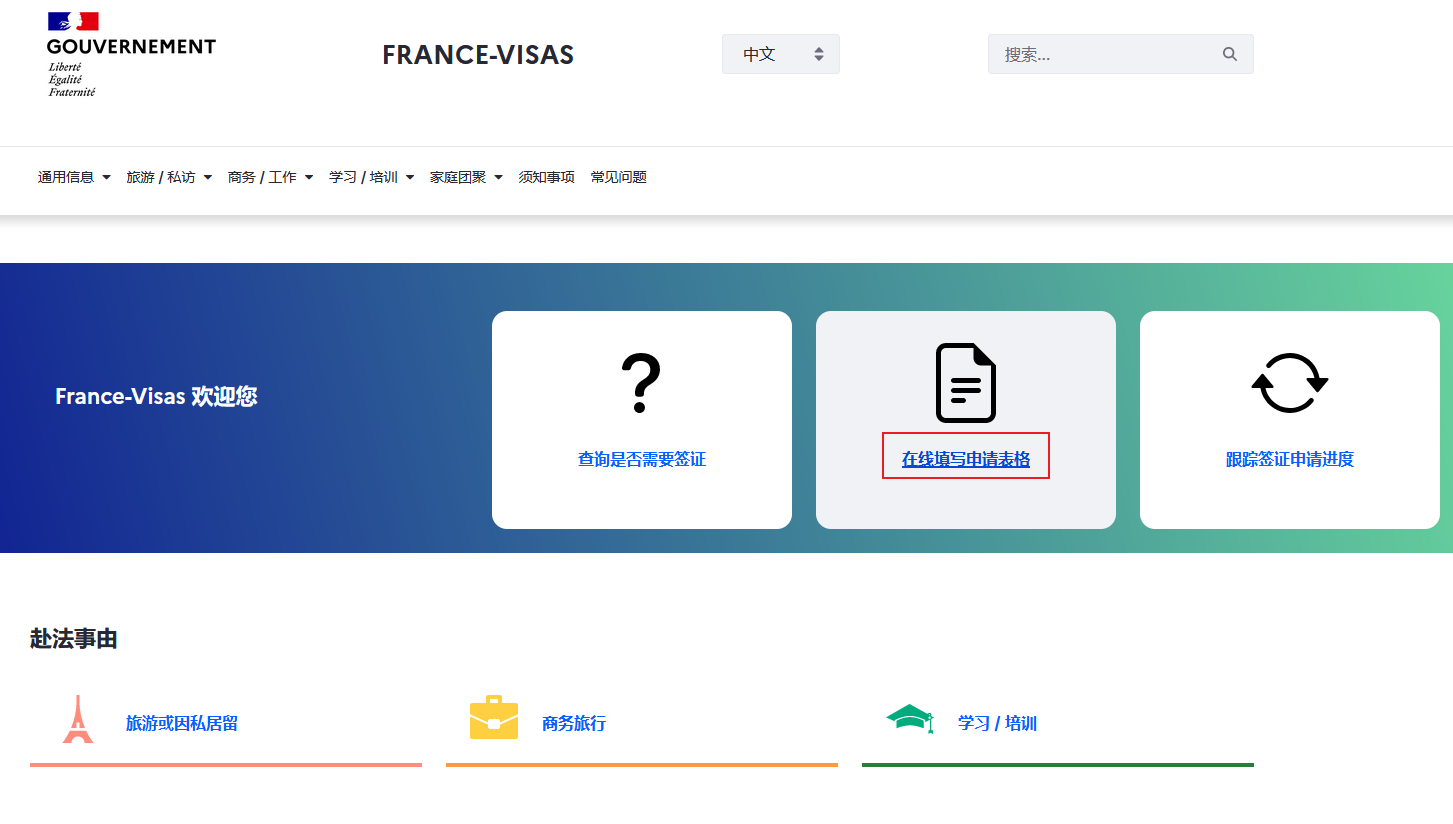1453x824 pixels.
Task: Expand the 学习 / 培训 navigation menu
Action: tap(371, 177)
